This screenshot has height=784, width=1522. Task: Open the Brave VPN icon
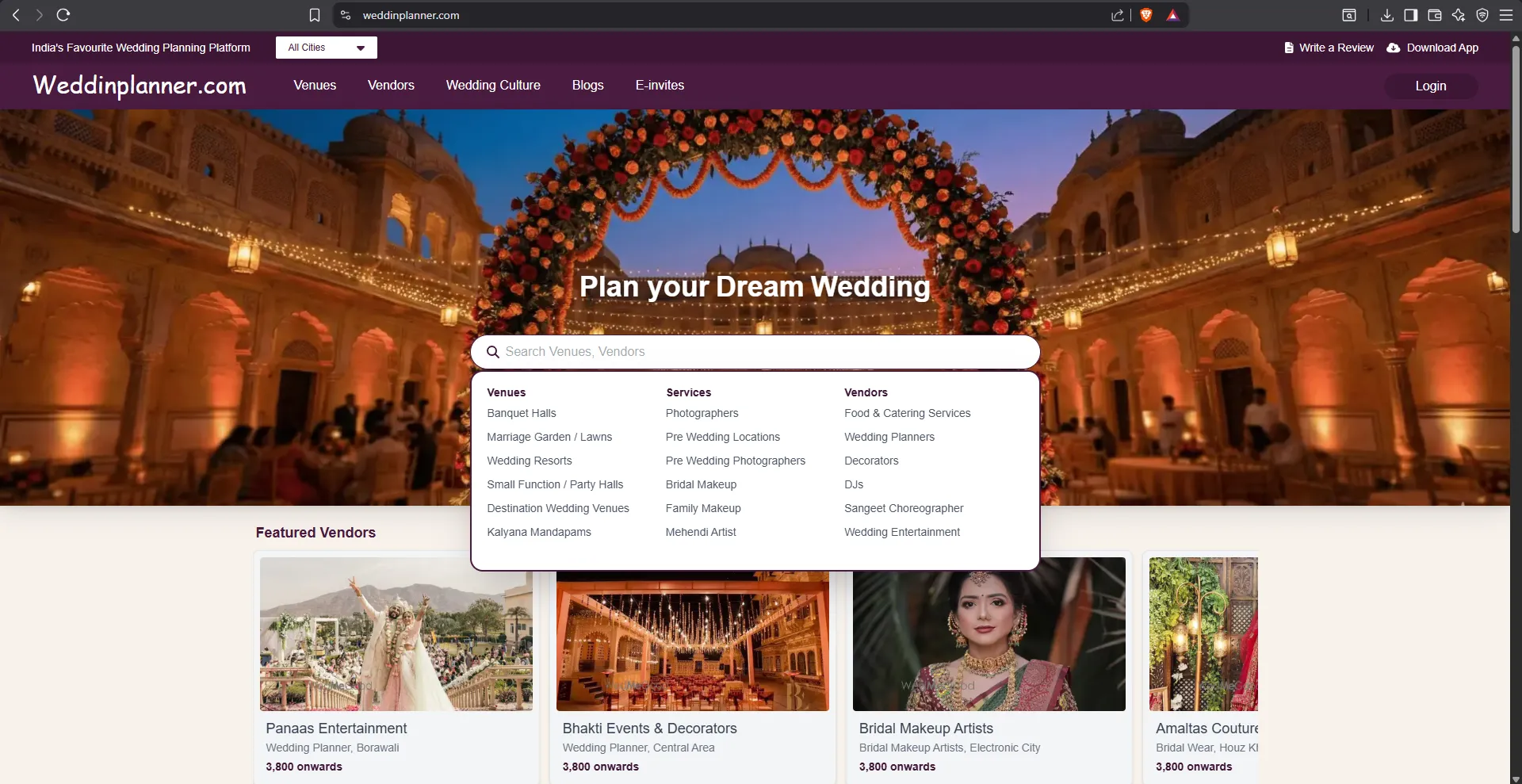click(1482, 15)
